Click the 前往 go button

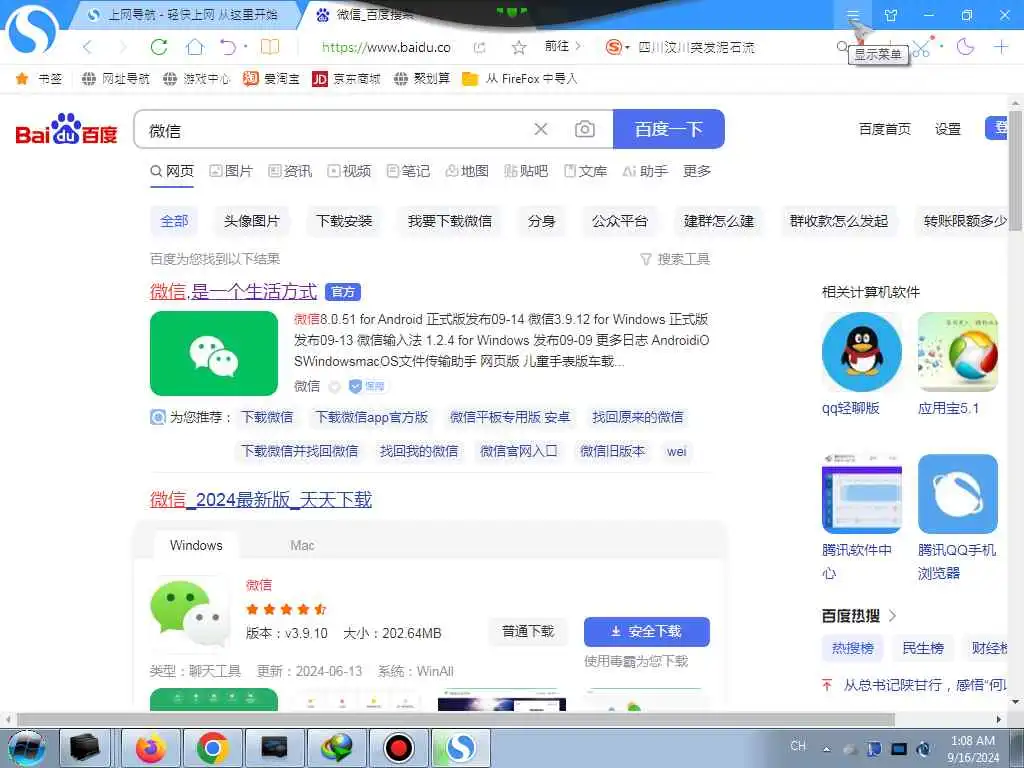(x=562, y=46)
